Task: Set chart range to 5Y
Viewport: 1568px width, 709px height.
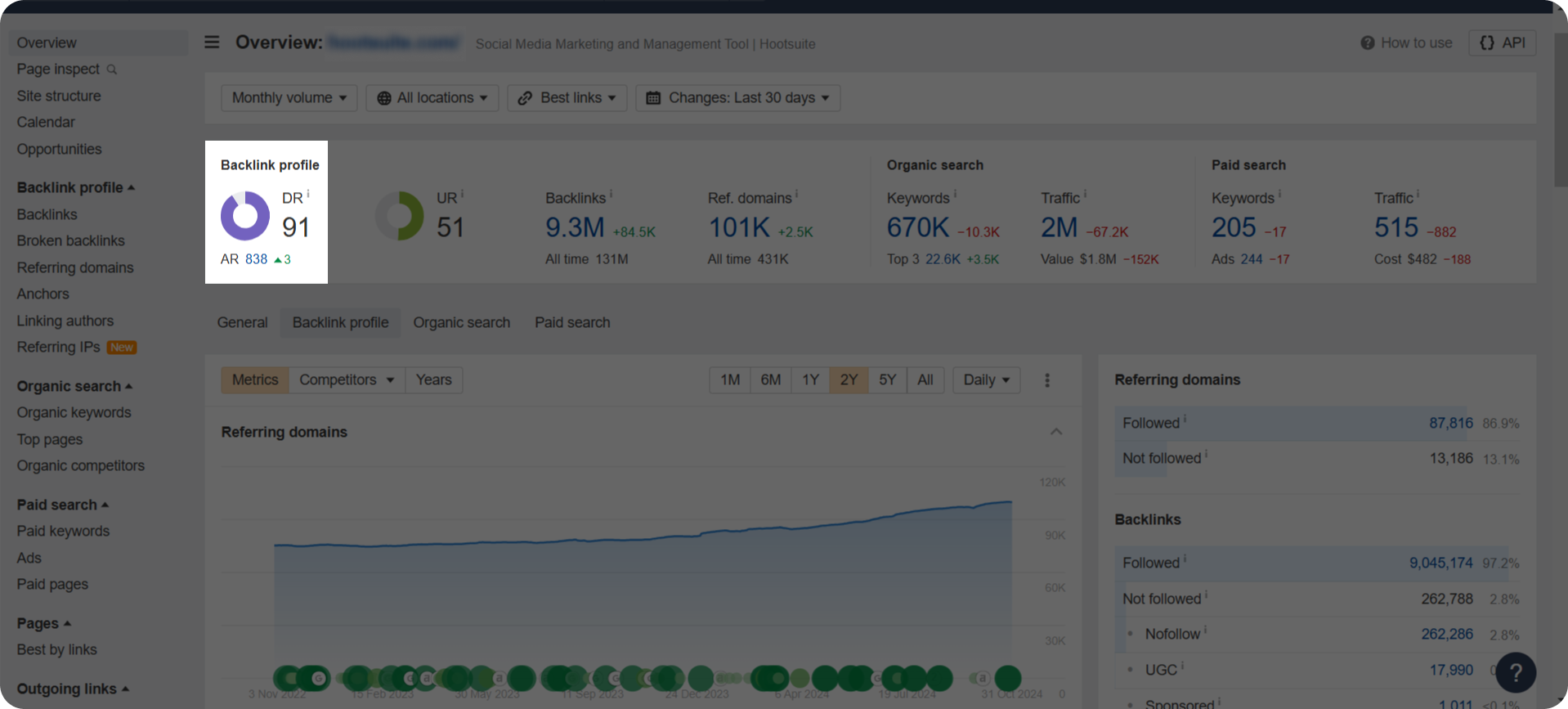Action: point(887,380)
